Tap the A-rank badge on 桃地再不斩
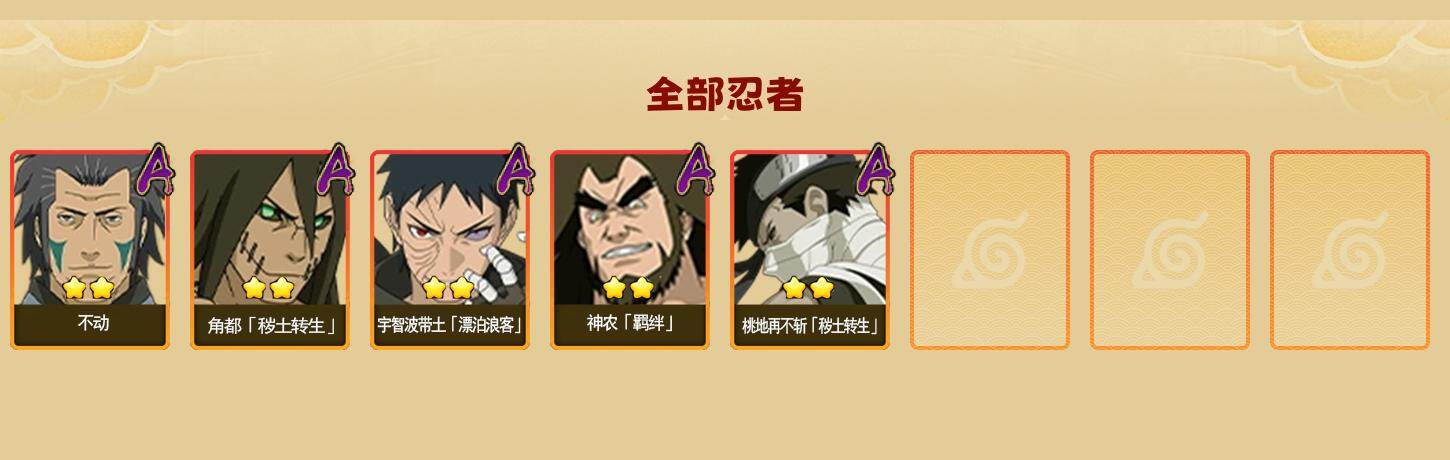The height and width of the screenshot is (460, 1450). (x=875, y=169)
